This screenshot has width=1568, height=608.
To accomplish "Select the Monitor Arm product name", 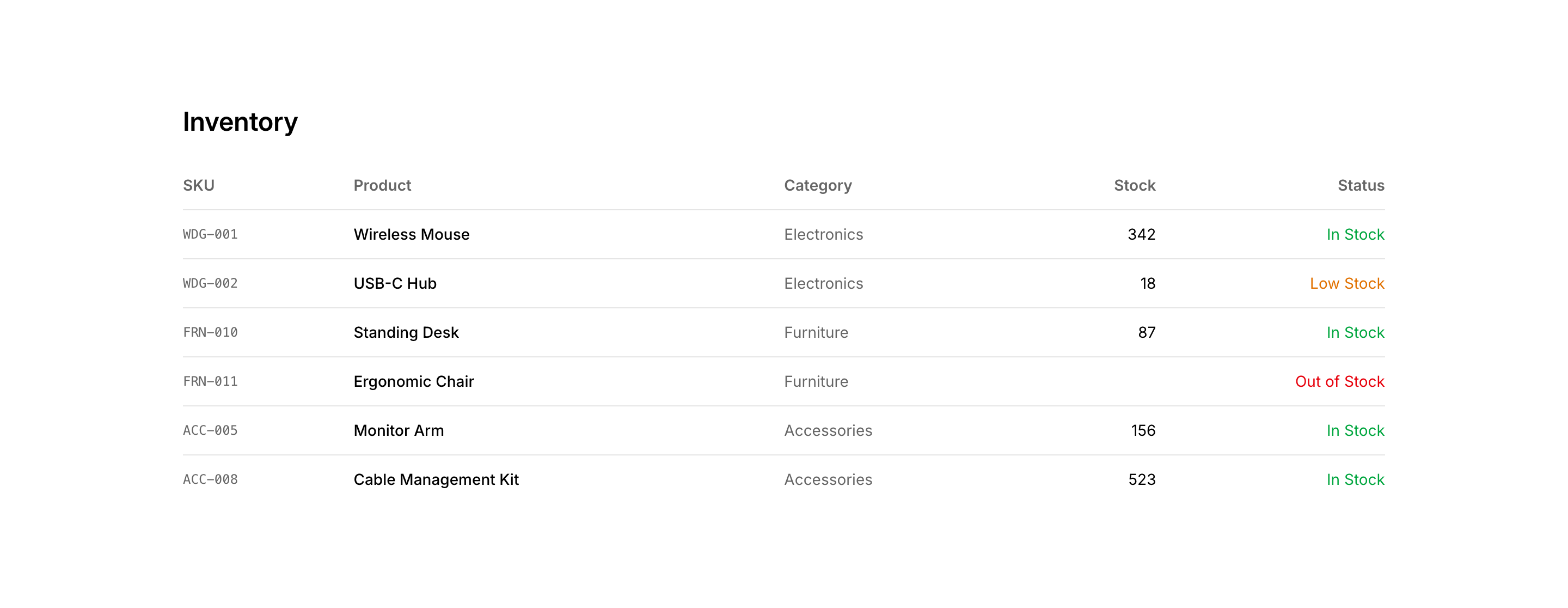I will tap(399, 431).
